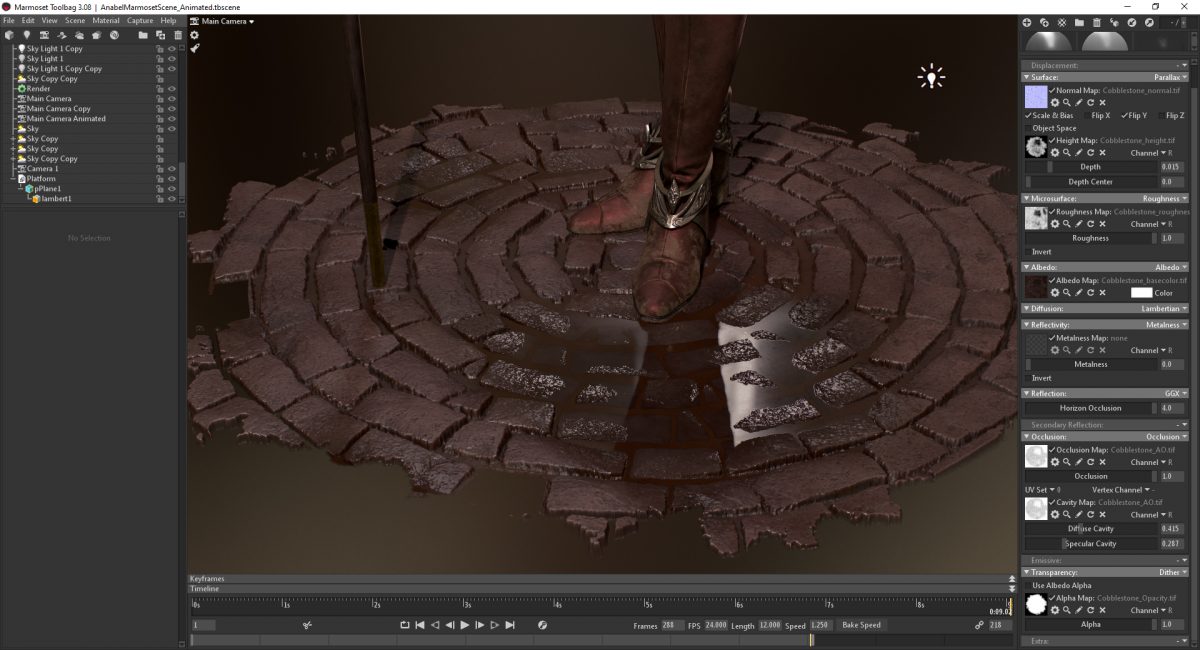Image resolution: width=1200 pixels, height=650 pixels.
Task: Enable the Flip Y checkbox under Surface
Action: pos(1126,115)
